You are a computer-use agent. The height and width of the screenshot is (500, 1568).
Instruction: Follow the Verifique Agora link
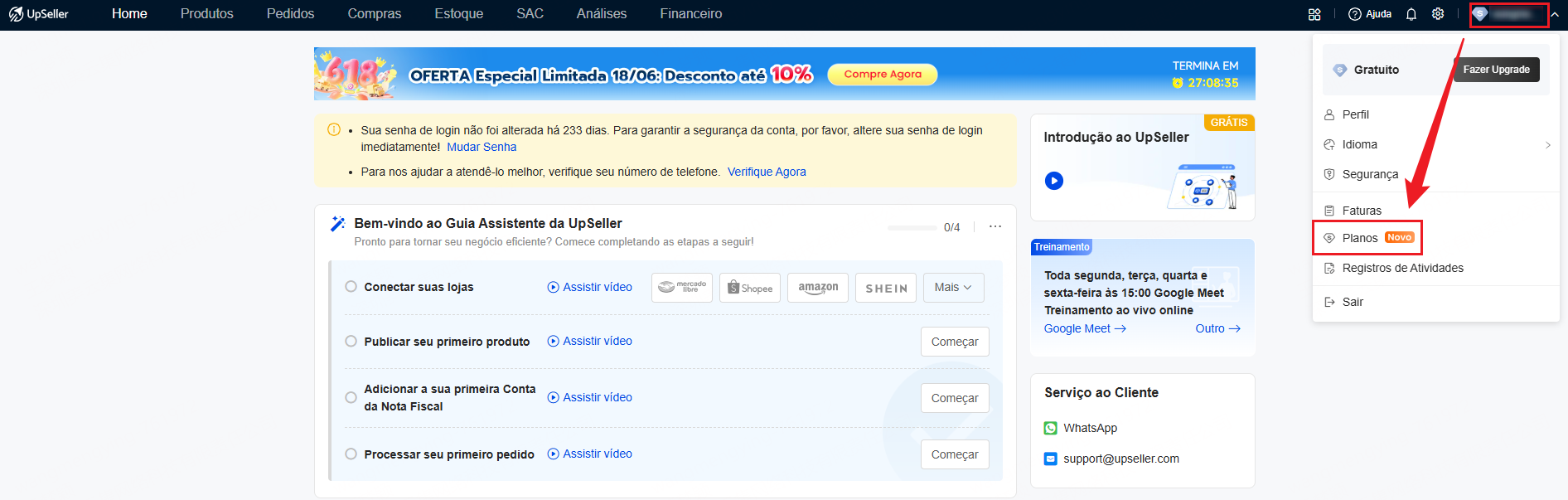pos(767,172)
